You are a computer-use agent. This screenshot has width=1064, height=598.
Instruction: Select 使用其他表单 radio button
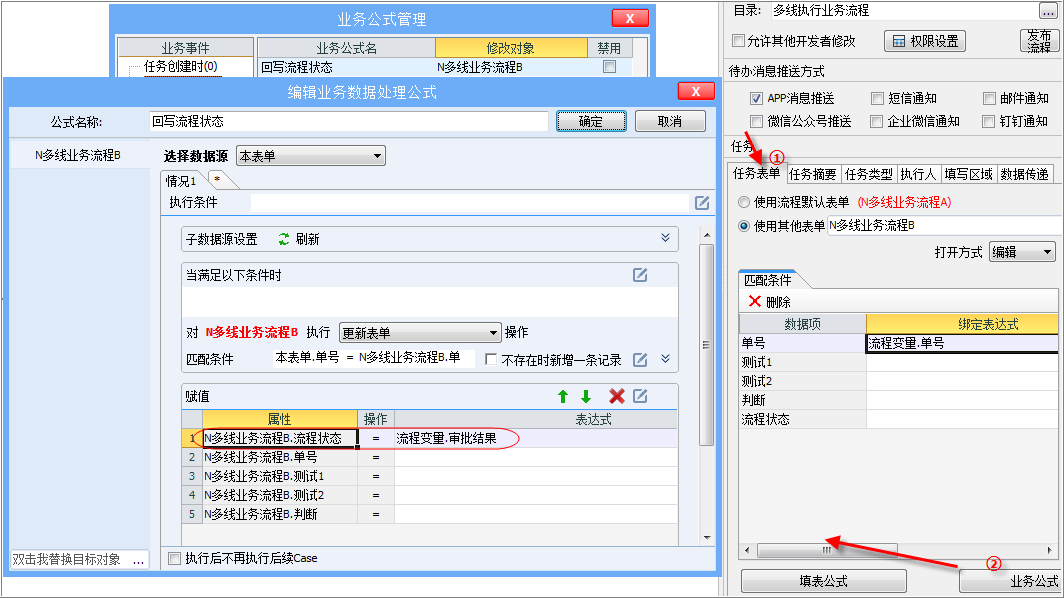744,226
